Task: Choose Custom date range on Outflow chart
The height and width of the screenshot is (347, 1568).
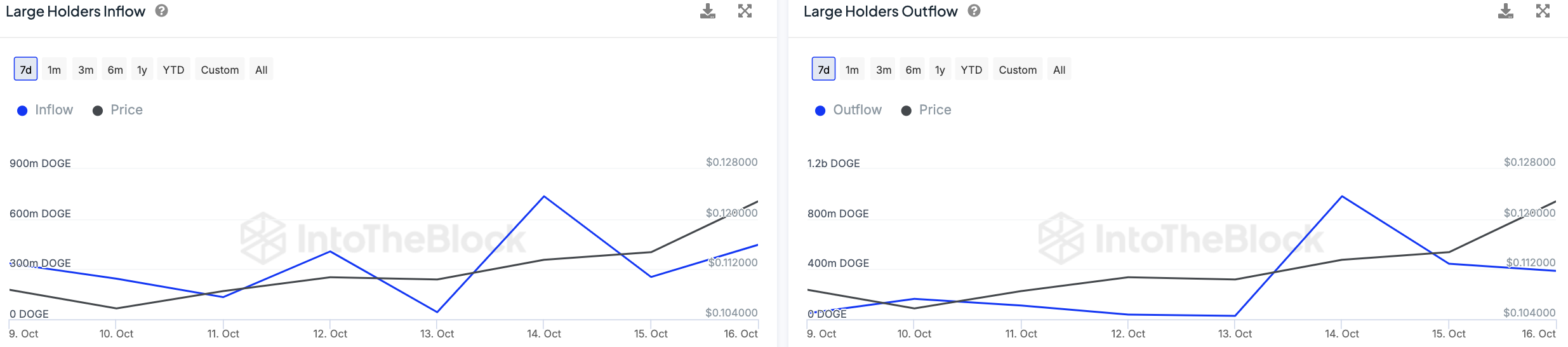Action: [1018, 69]
